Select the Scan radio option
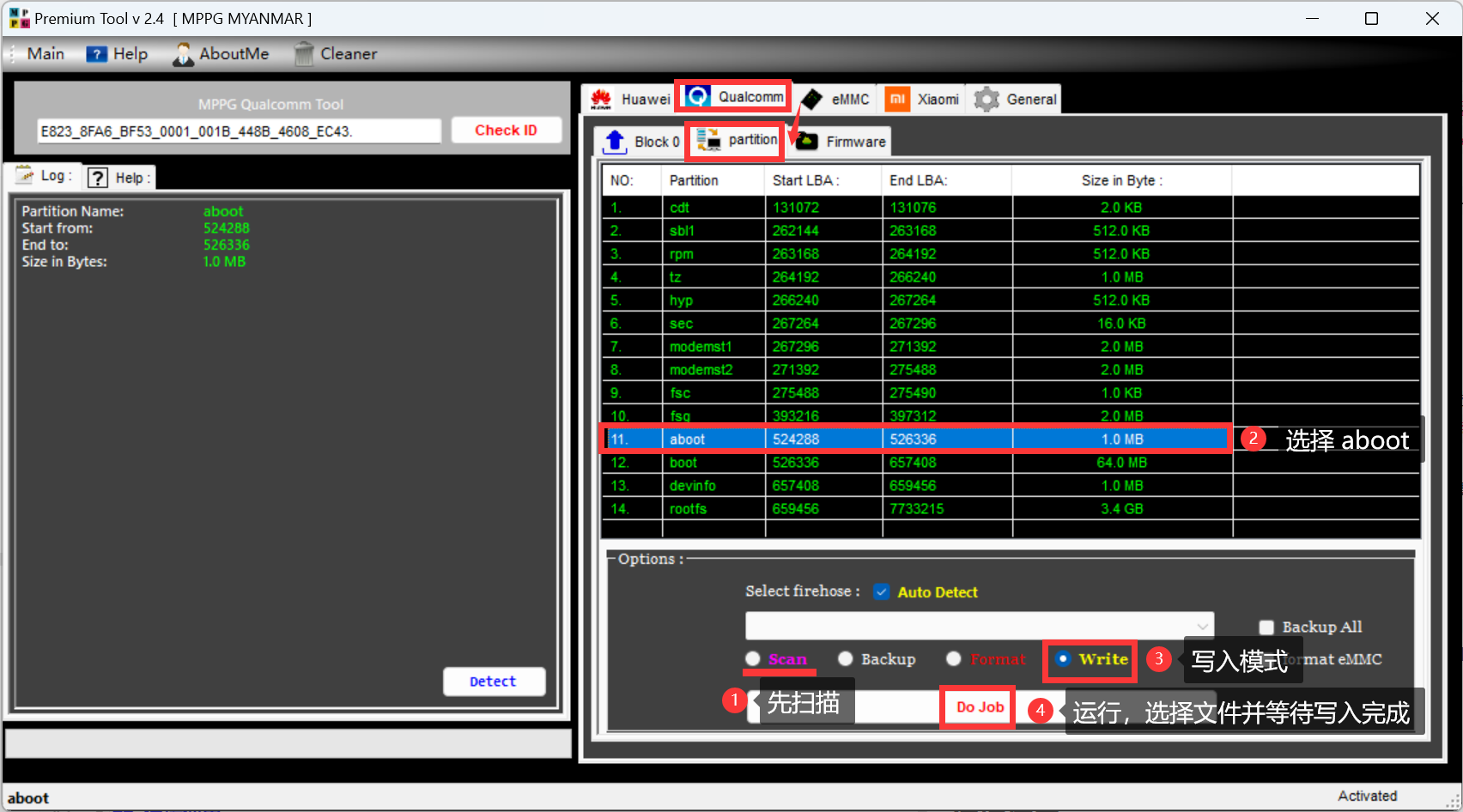The width and height of the screenshot is (1463, 812). click(x=753, y=658)
